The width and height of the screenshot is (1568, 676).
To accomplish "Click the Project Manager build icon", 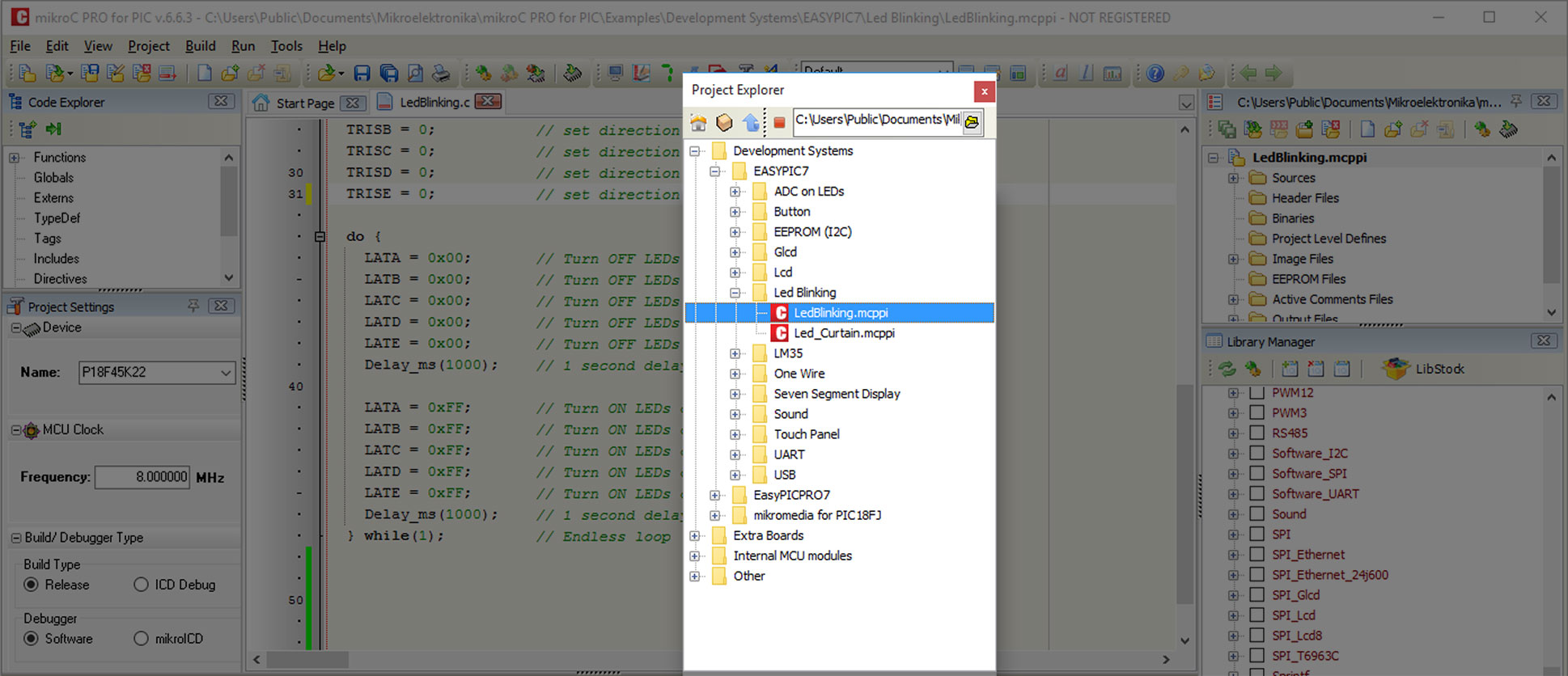I will 1482,129.
